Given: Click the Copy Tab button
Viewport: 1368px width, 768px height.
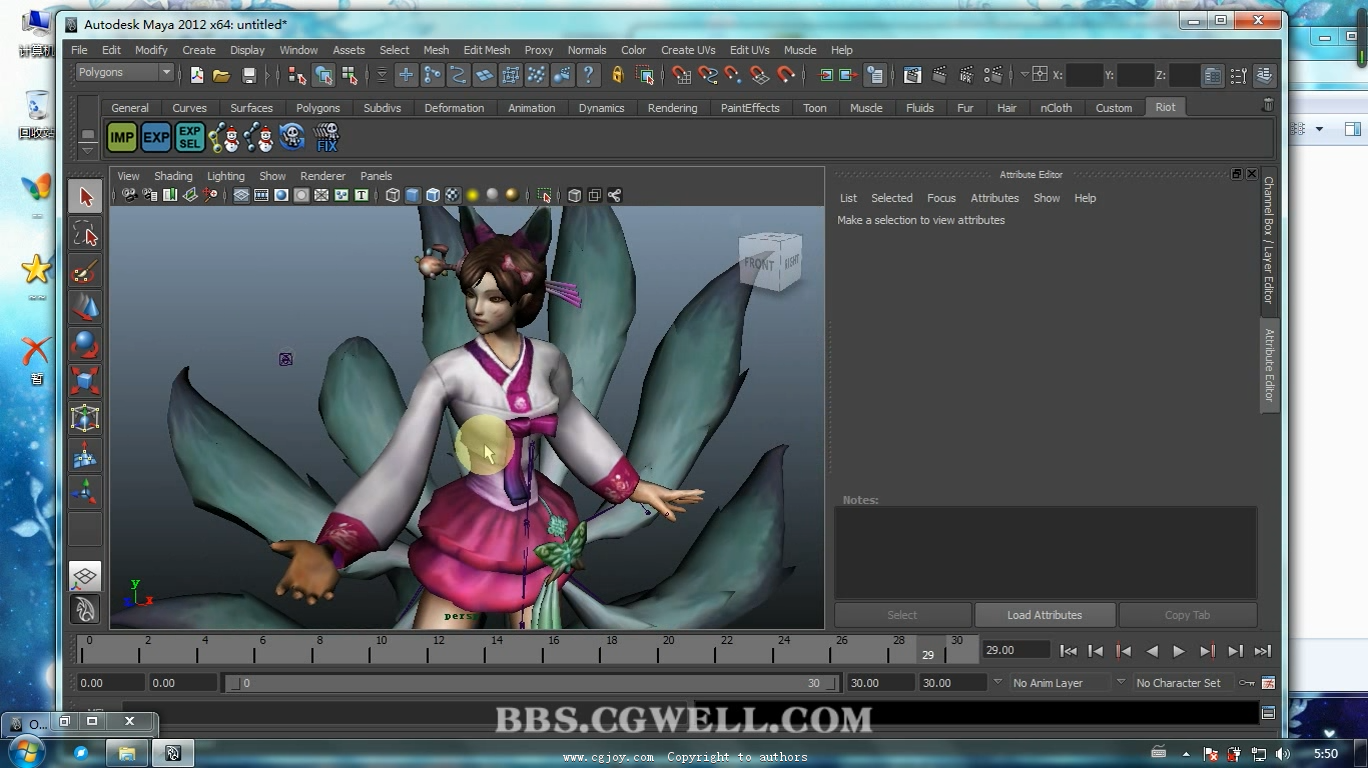Looking at the screenshot, I should point(1188,615).
